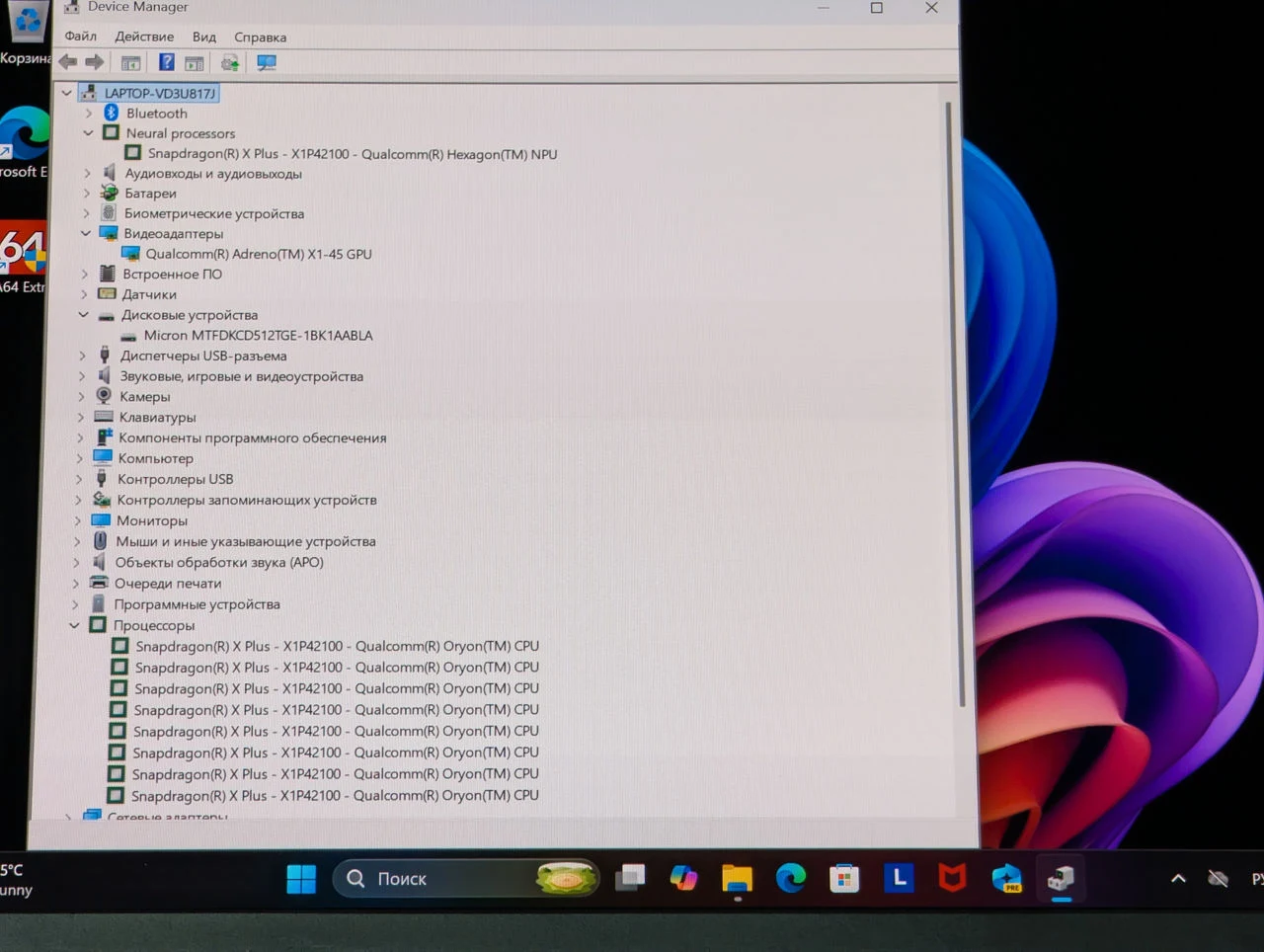The image size is (1264, 952).
Task: Click the Back arrow toolbar icon
Action: click(68, 62)
